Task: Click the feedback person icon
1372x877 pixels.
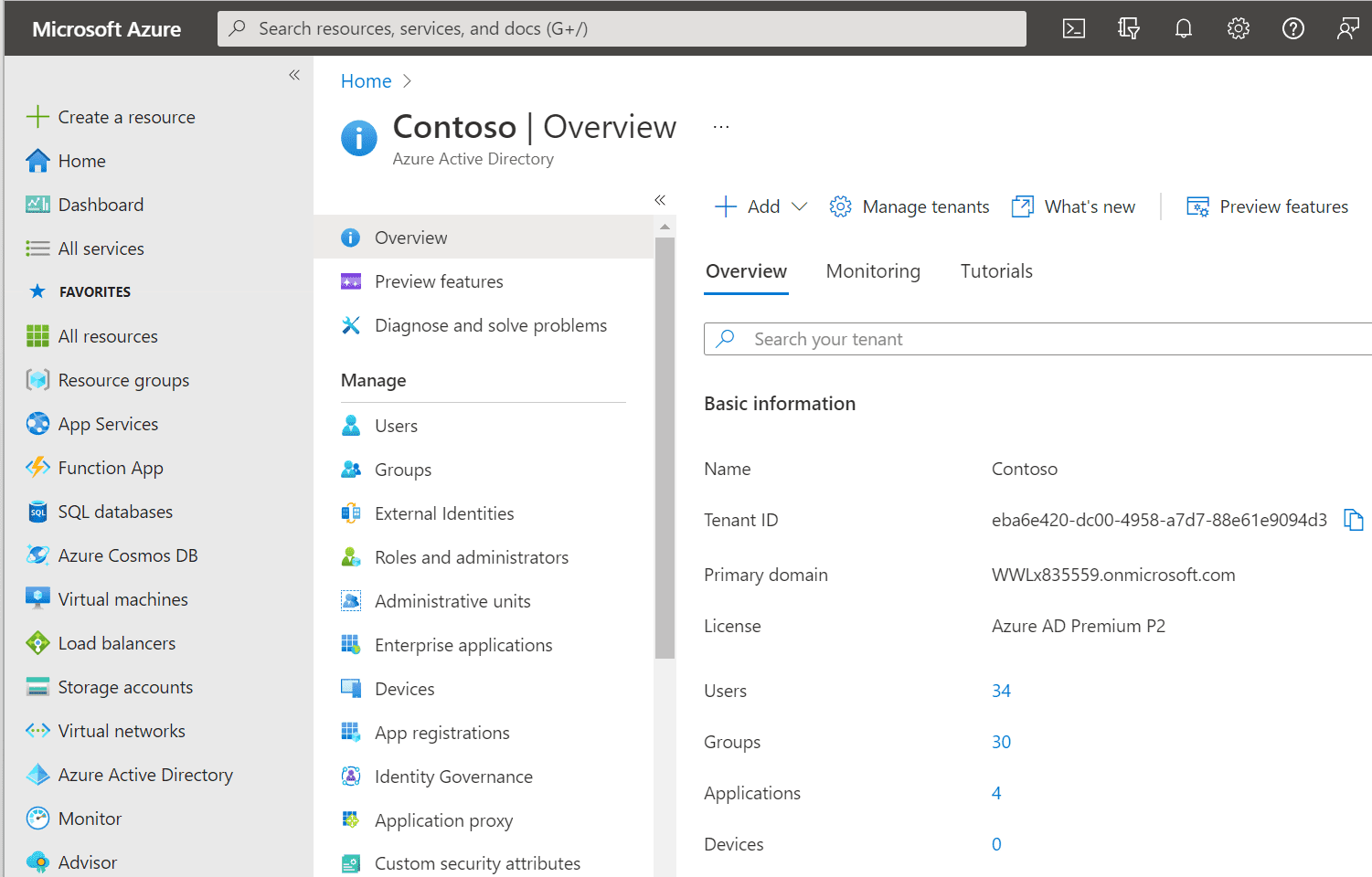Action: coord(1347,29)
